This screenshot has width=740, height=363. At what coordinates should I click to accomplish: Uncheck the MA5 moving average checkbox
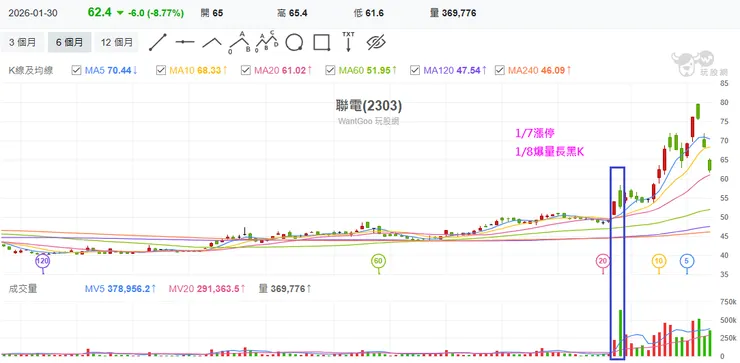[76, 70]
